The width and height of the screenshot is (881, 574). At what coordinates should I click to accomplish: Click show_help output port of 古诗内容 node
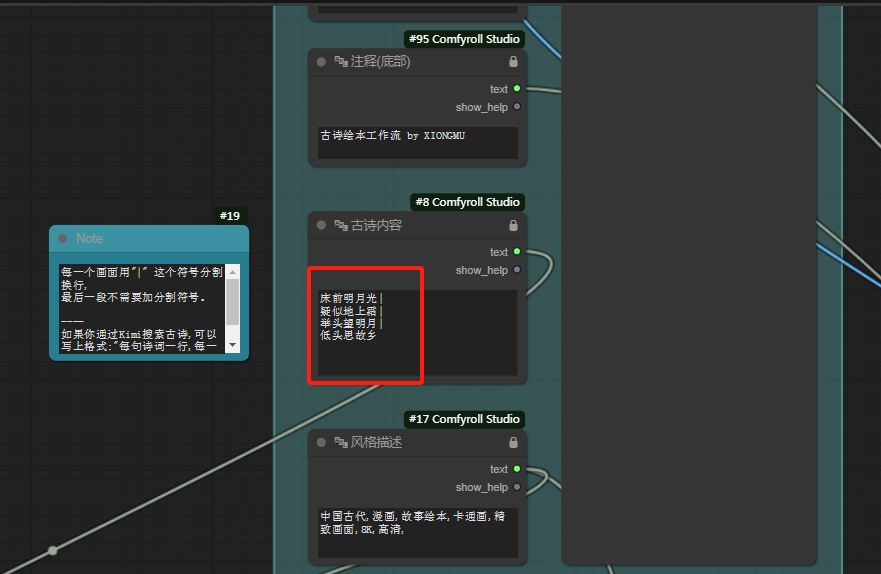[x=517, y=270]
